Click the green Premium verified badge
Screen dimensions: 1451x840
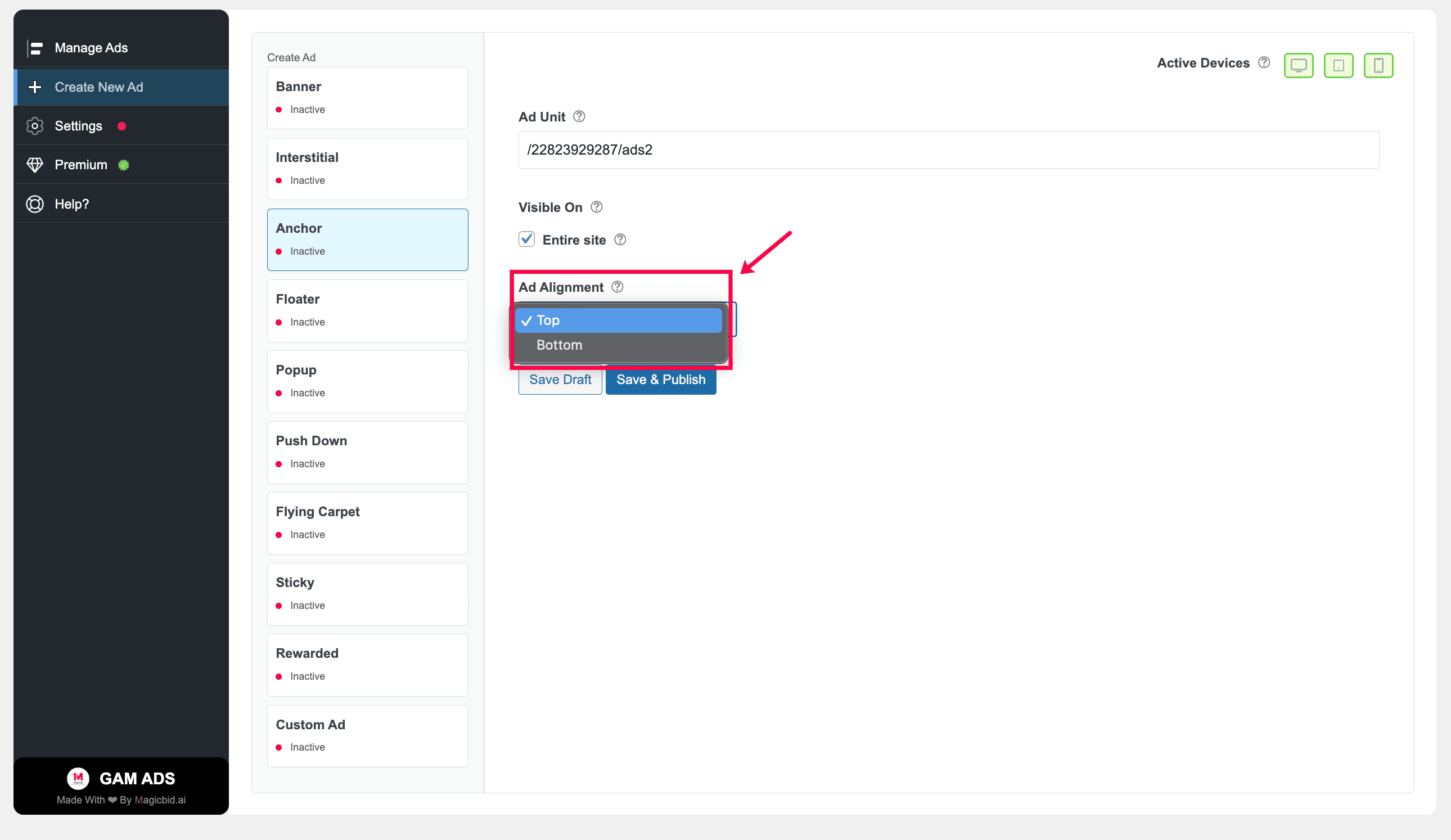(124, 165)
